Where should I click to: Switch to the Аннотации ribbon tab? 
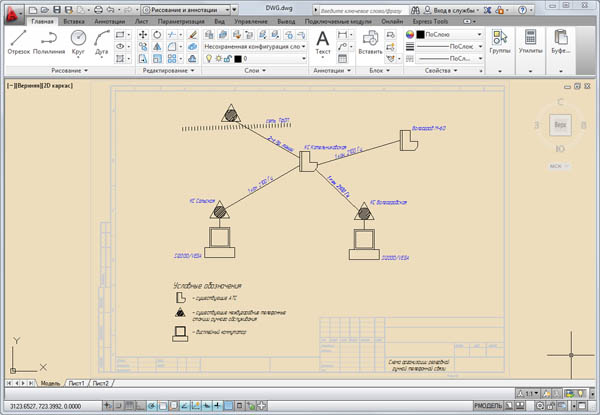tap(109, 21)
